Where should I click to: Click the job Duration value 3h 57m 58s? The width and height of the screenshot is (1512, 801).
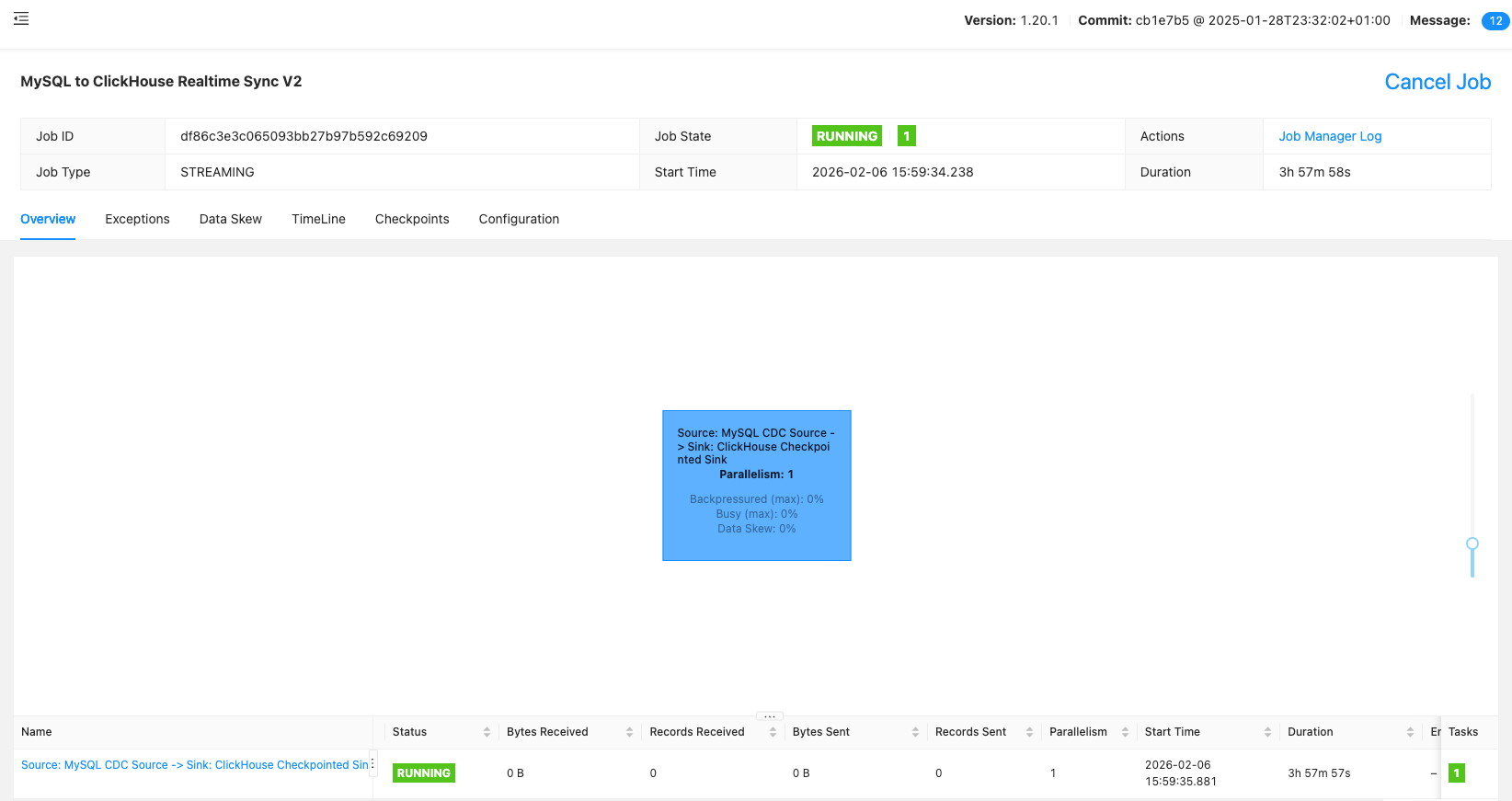pos(1314,172)
